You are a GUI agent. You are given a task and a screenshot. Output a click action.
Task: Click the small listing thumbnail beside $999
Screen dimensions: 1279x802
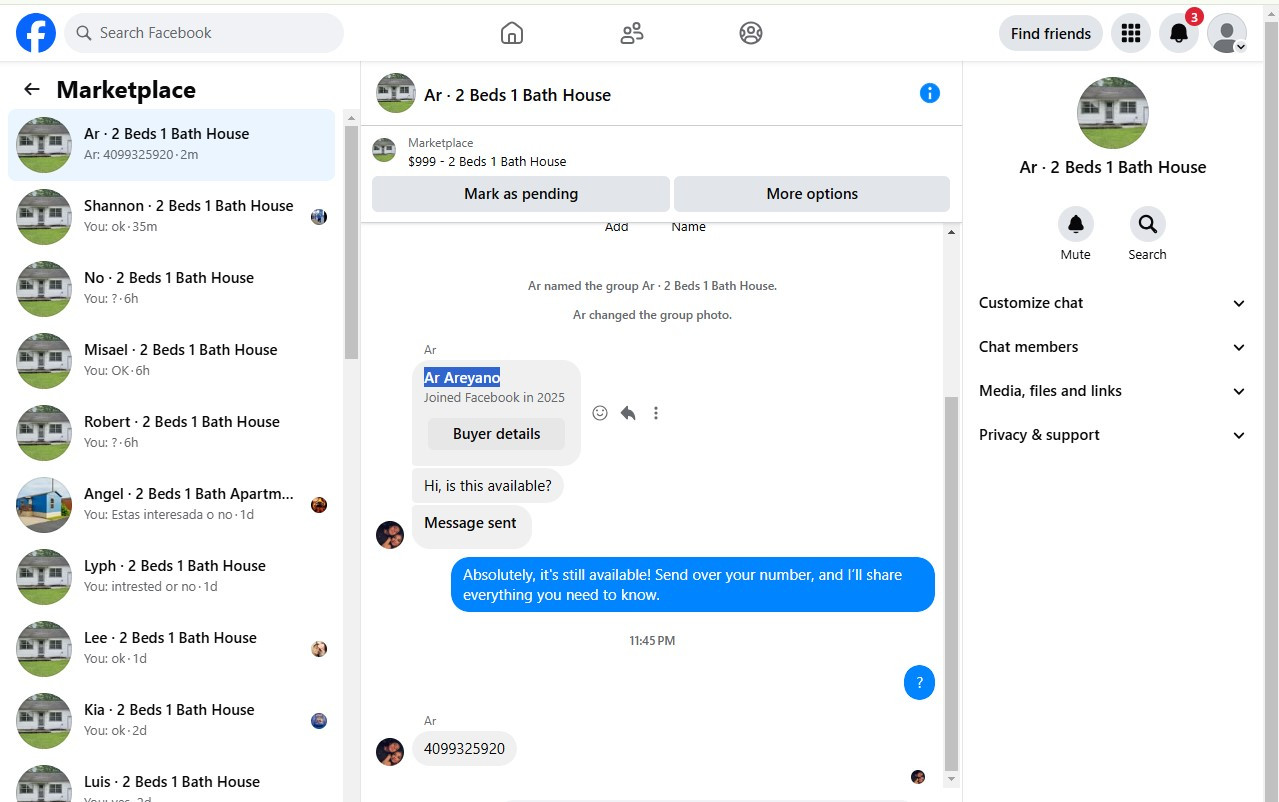pyautogui.click(x=384, y=150)
